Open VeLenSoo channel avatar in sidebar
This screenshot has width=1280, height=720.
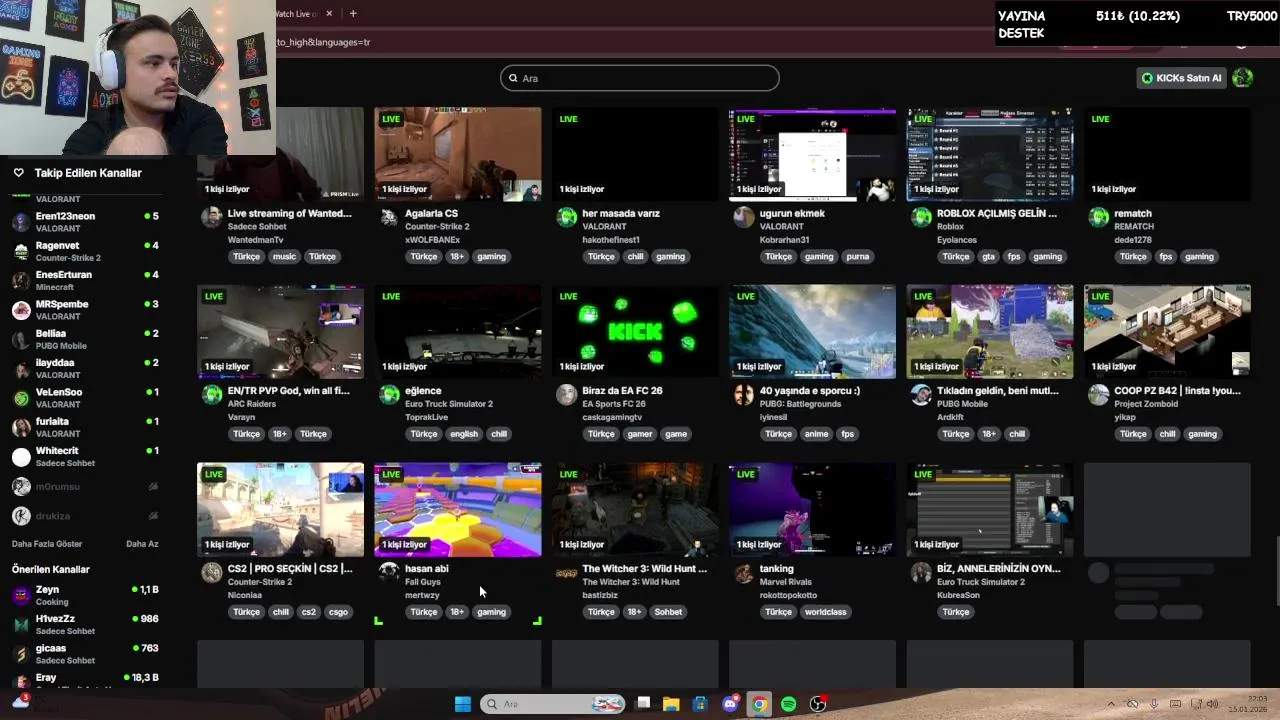[21, 398]
